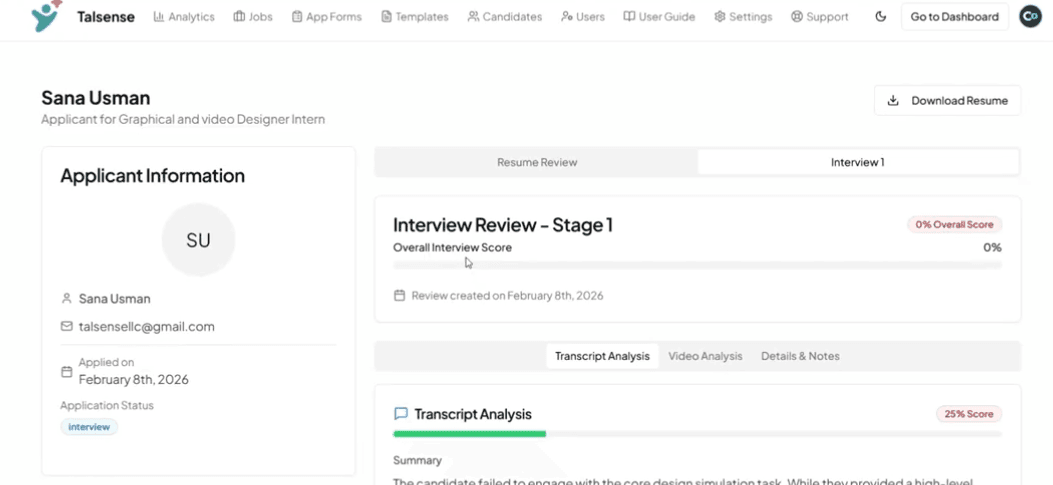Click the Overall Interview Score progress bar
Screen dimensions: 1053x485
[x=697, y=265]
